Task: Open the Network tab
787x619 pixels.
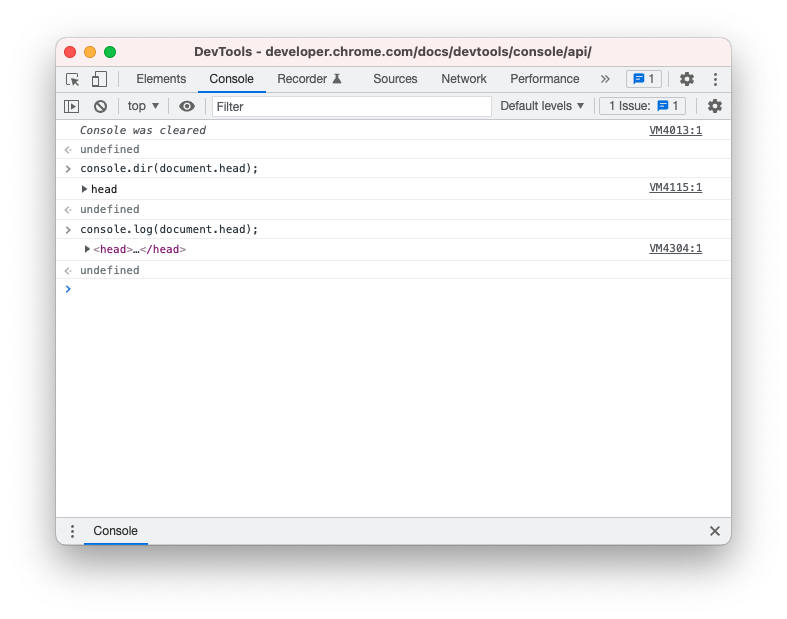Action: click(464, 79)
